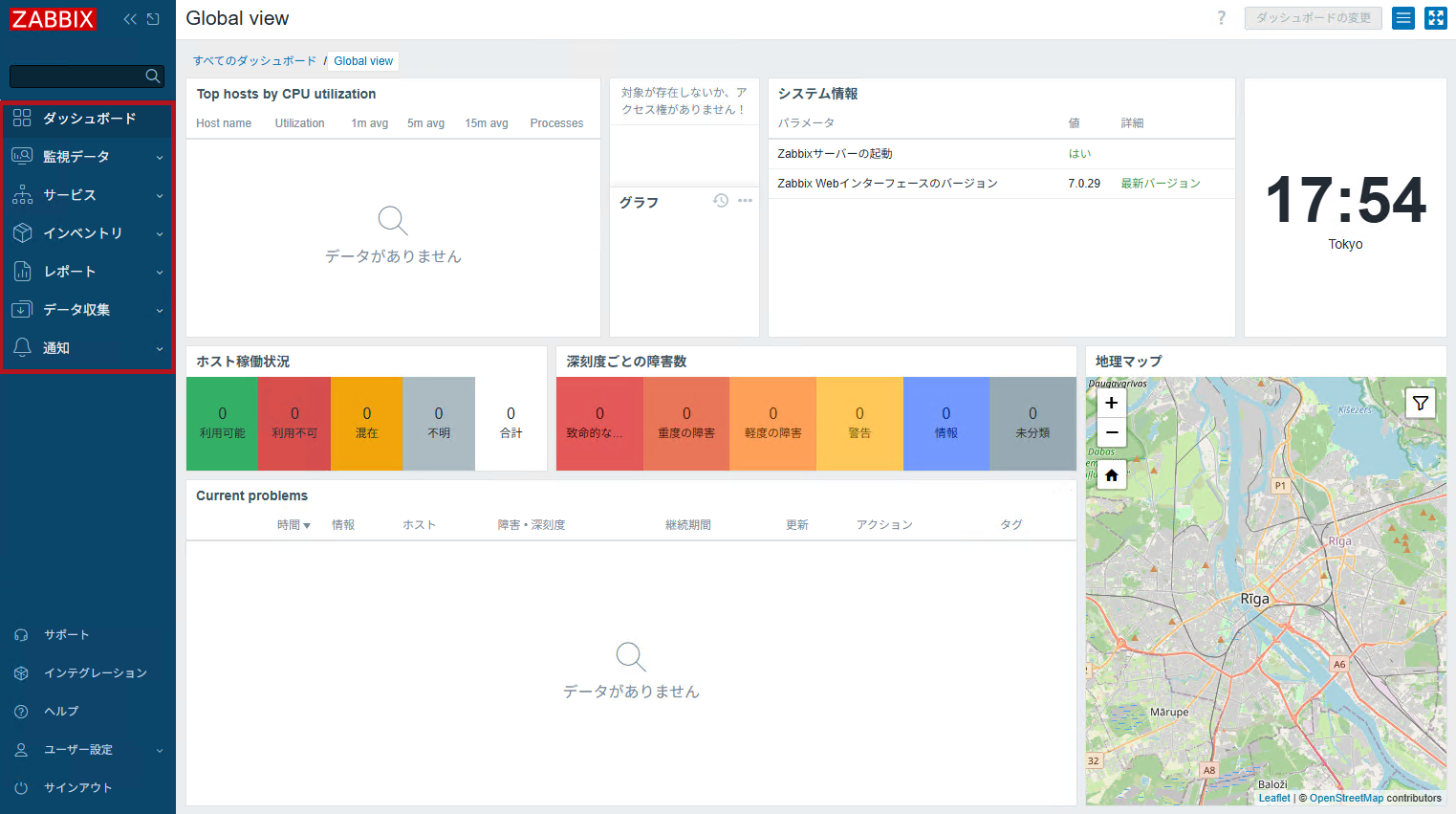Viewport: 1456px width, 814px height.
Task: Click the 未分類 severity tile
Action: (x=1032, y=424)
